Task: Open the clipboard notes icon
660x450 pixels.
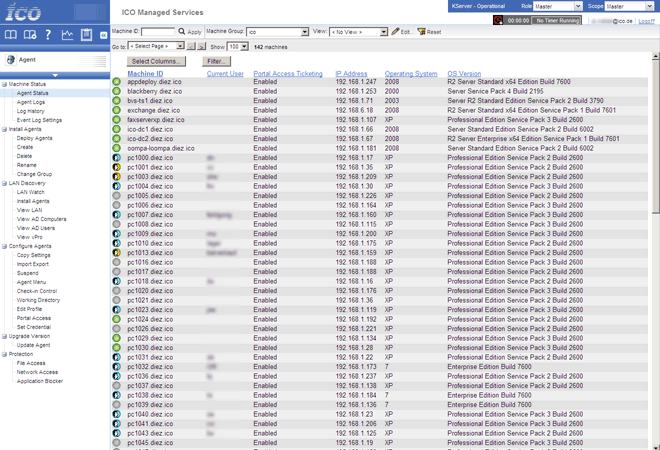Action: click(86, 35)
